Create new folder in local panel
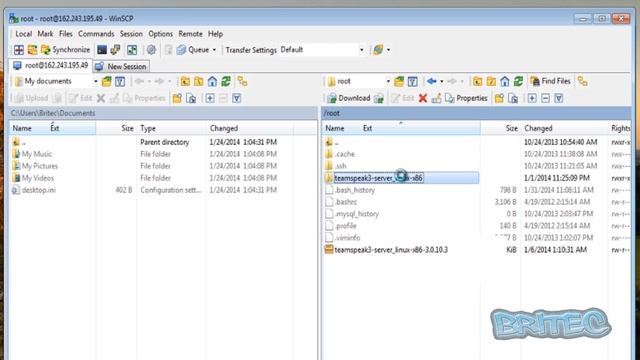The image size is (640, 360). (177, 98)
